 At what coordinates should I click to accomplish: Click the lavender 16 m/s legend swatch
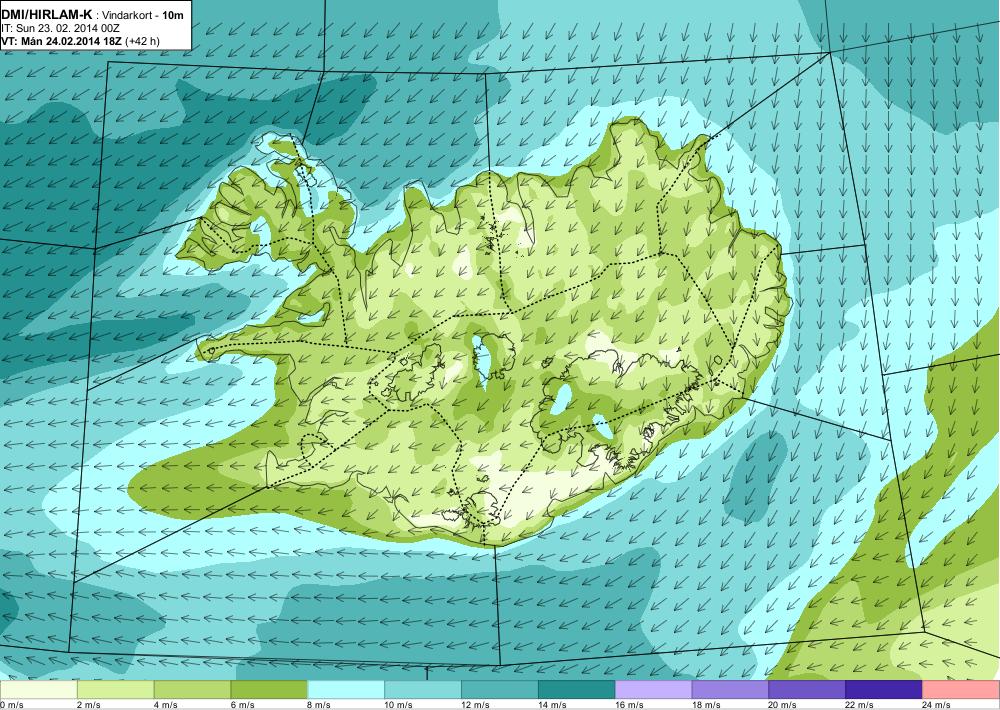(x=654, y=690)
